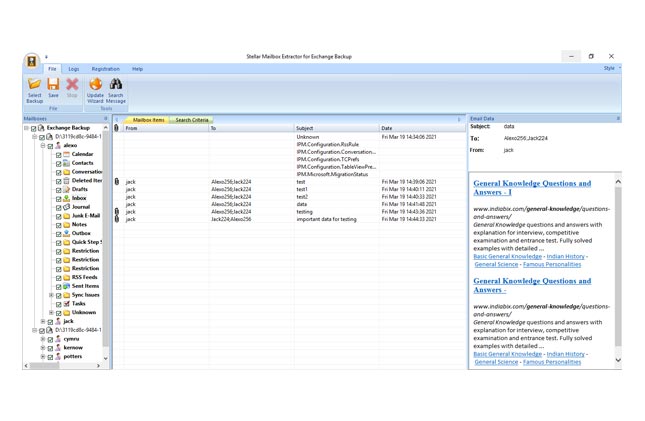The image size is (645, 421).
Task: Open the Registration ribbon tab
Action: coord(106,69)
